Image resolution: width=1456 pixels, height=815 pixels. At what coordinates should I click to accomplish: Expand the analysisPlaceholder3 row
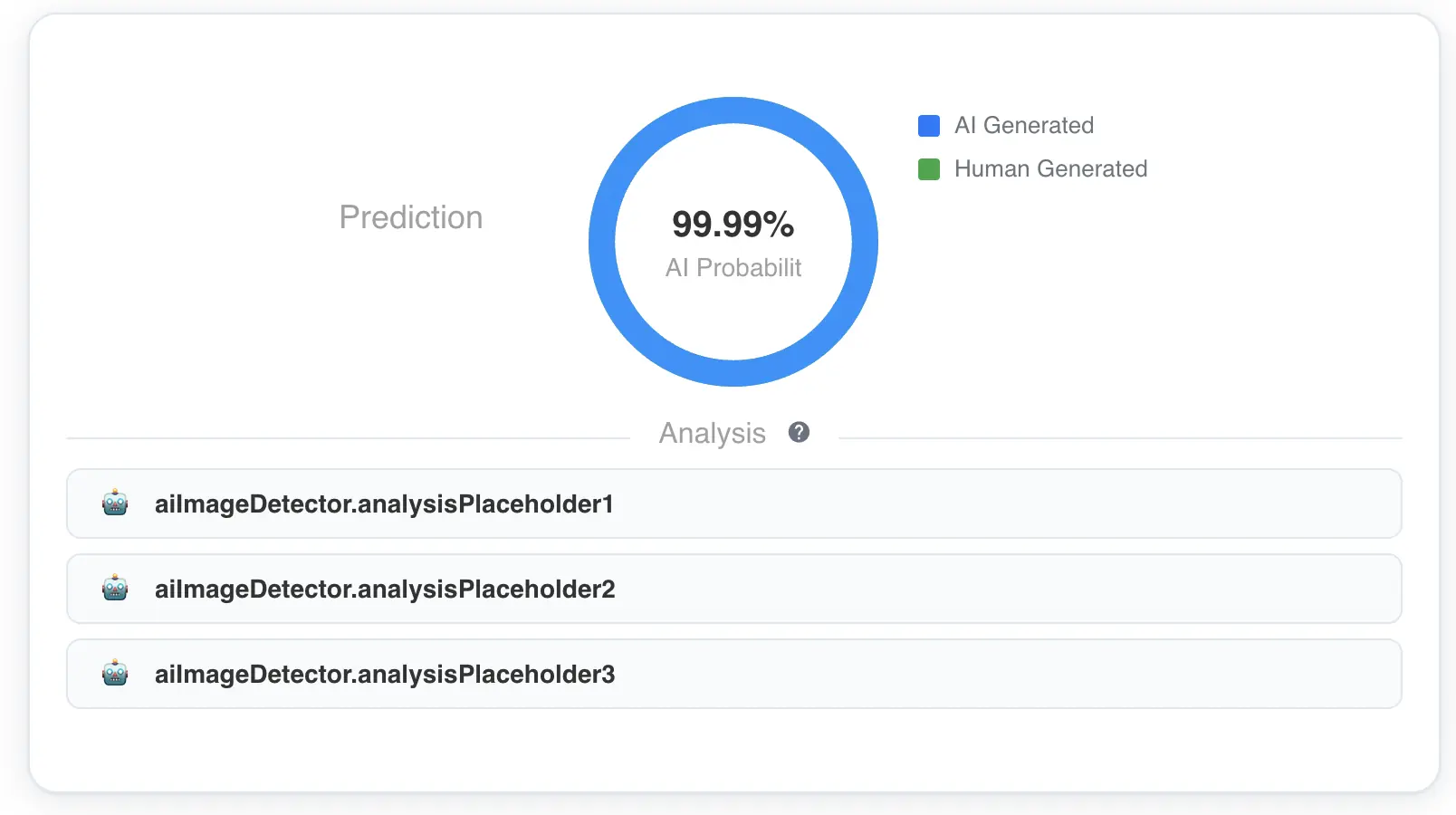[734, 674]
